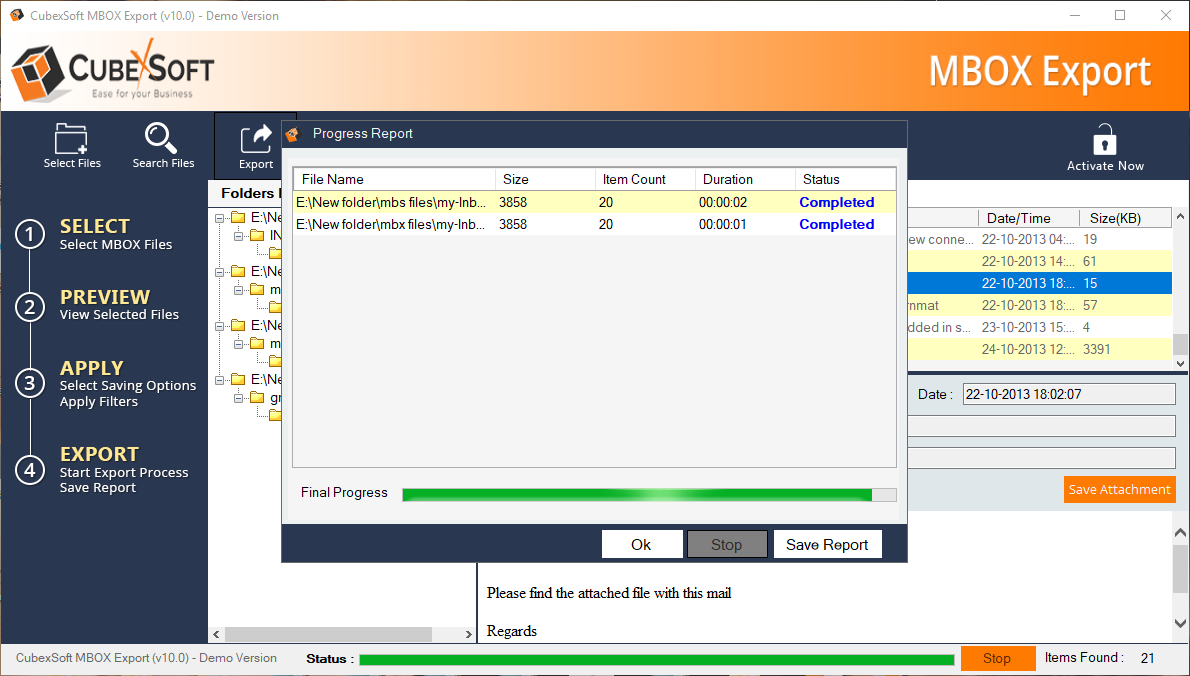Click the step 1 SELECT circle

click(30, 234)
